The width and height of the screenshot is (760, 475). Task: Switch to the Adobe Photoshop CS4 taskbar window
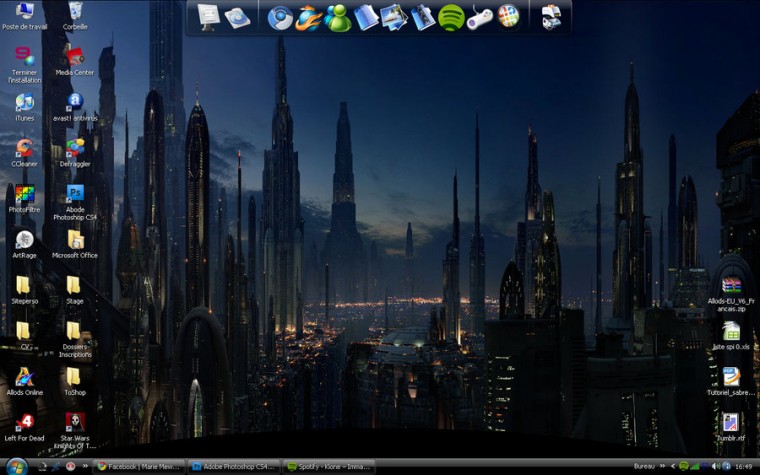[234, 466]
